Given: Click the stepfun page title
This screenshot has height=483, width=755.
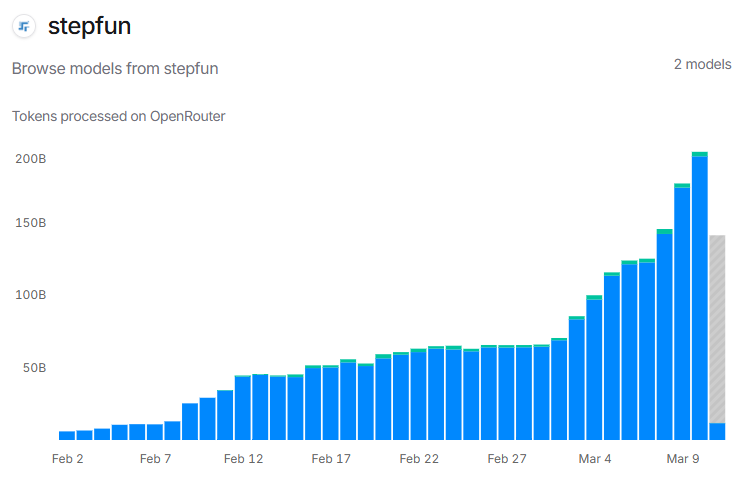Looking at the screenshot, I should click(89, 27).
